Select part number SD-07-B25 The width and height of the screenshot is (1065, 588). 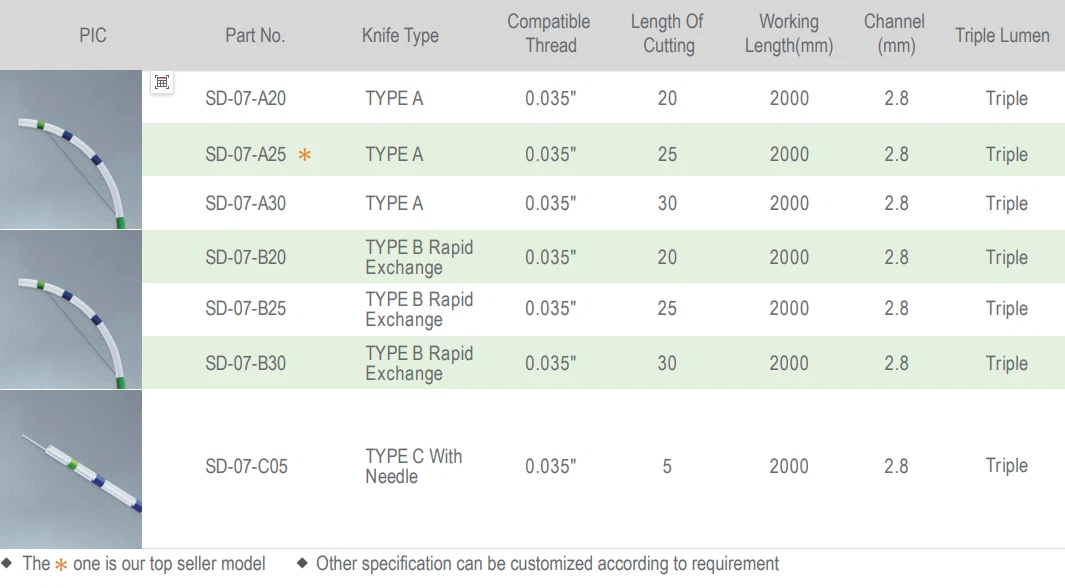[x=246, y=309]
